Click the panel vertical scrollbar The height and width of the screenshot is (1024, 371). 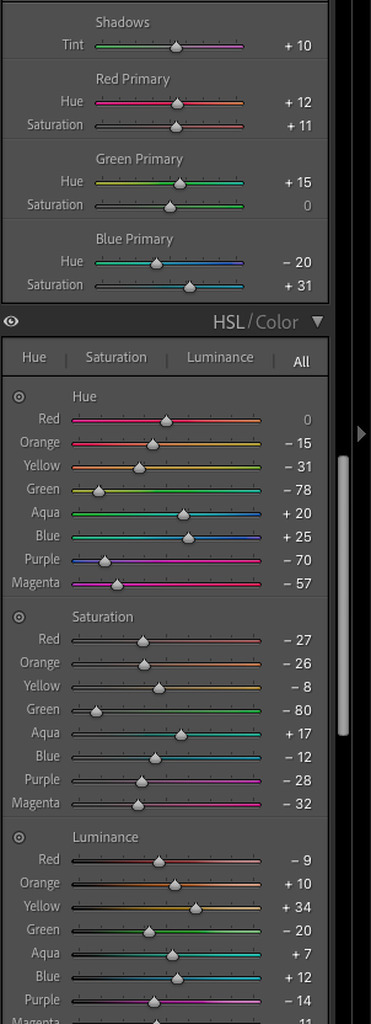tap(343, 596)
